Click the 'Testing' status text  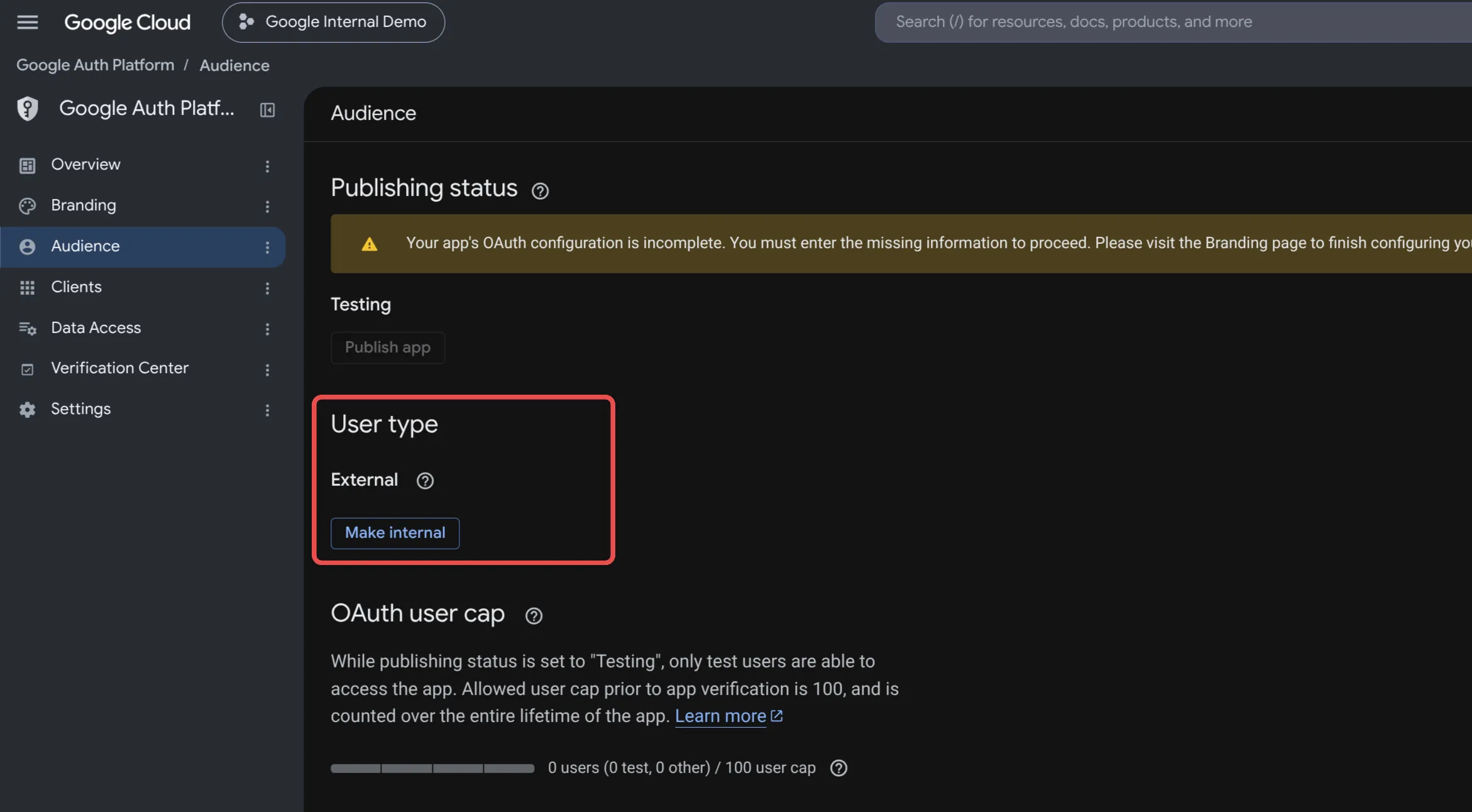tap(361, 304)
